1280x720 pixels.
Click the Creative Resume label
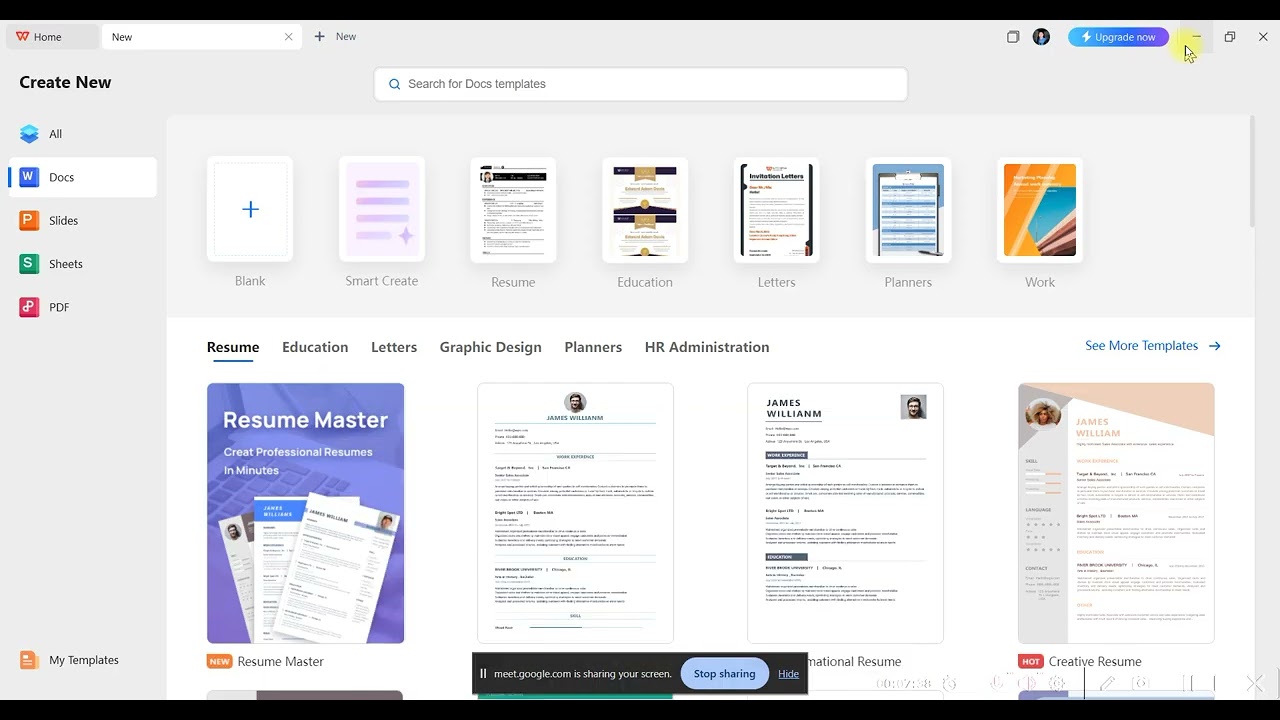(x=1095, y=661)
